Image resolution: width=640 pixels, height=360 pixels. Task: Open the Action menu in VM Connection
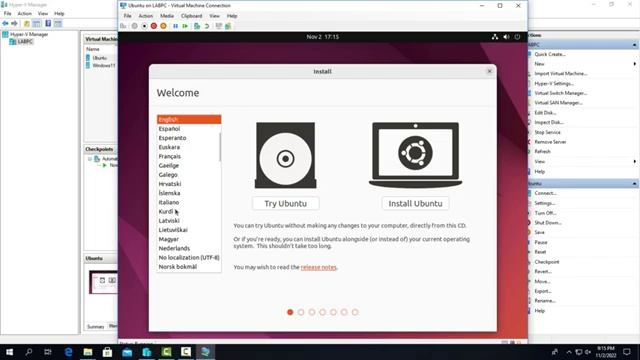pos(146,16)
